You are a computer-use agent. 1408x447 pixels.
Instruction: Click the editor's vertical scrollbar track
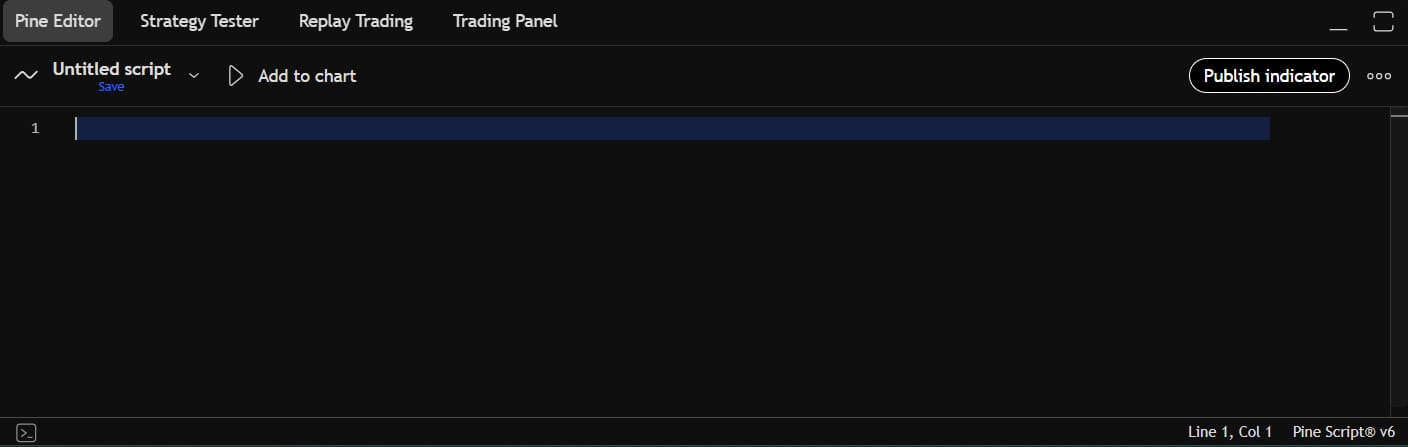tap(1399, 260)
